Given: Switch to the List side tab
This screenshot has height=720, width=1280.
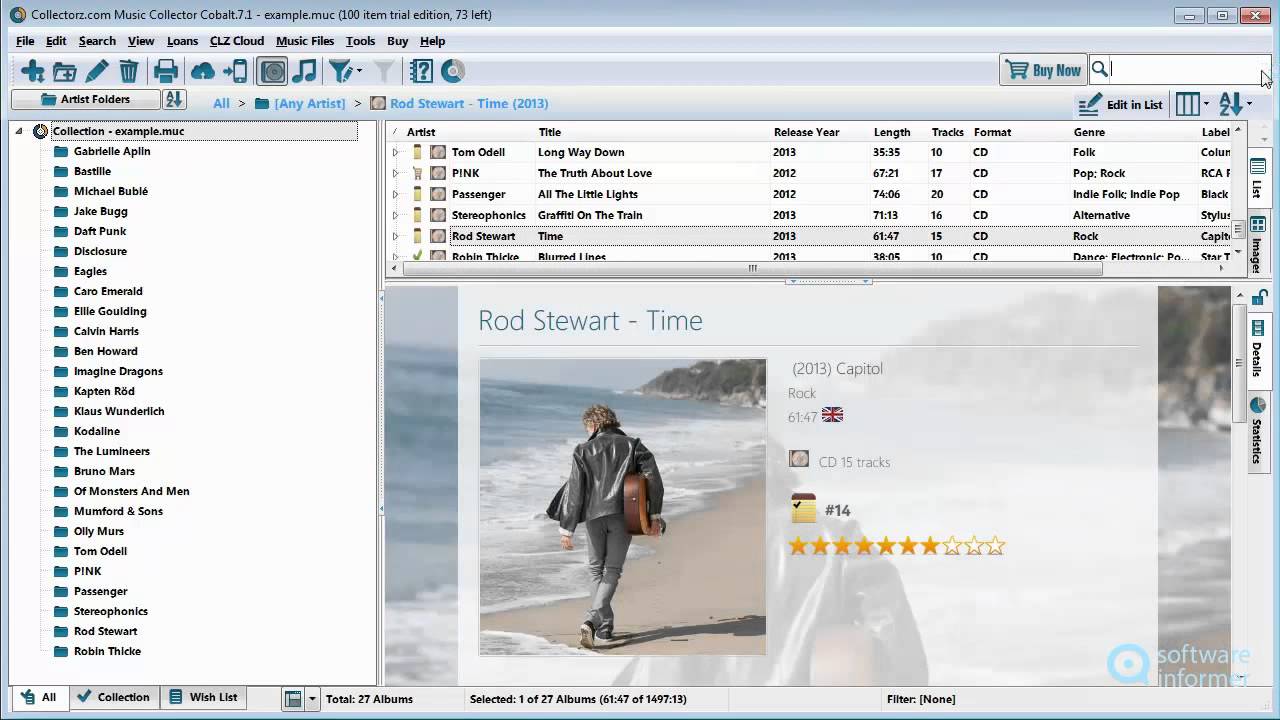Looking at the screenshot, I should pos(1258,178).
